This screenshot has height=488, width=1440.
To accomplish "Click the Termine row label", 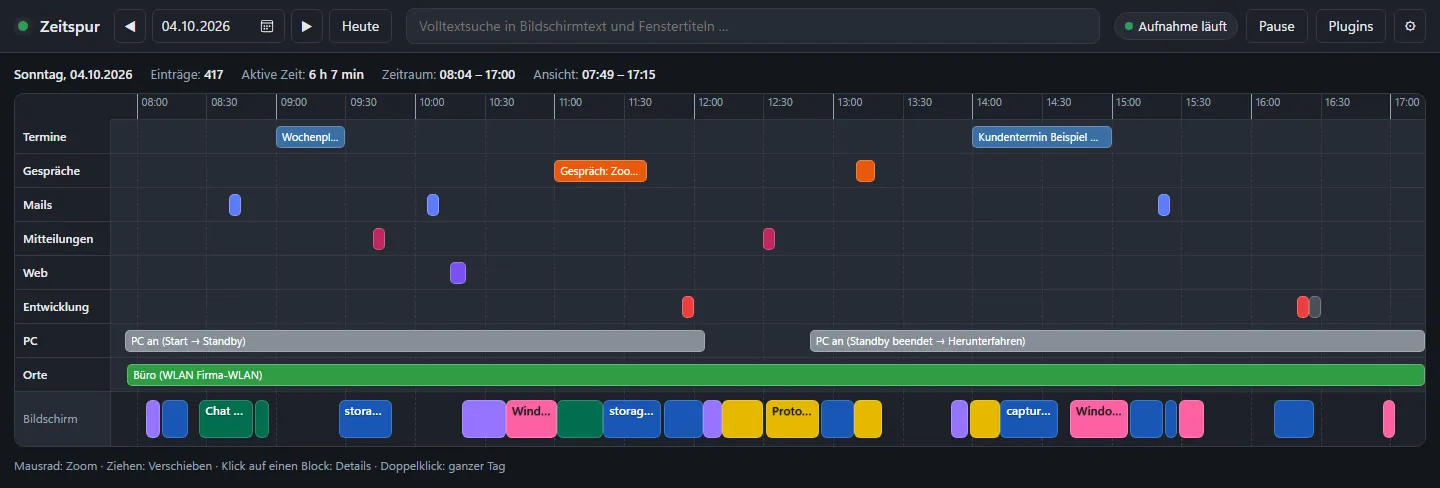I will [45, 137].
